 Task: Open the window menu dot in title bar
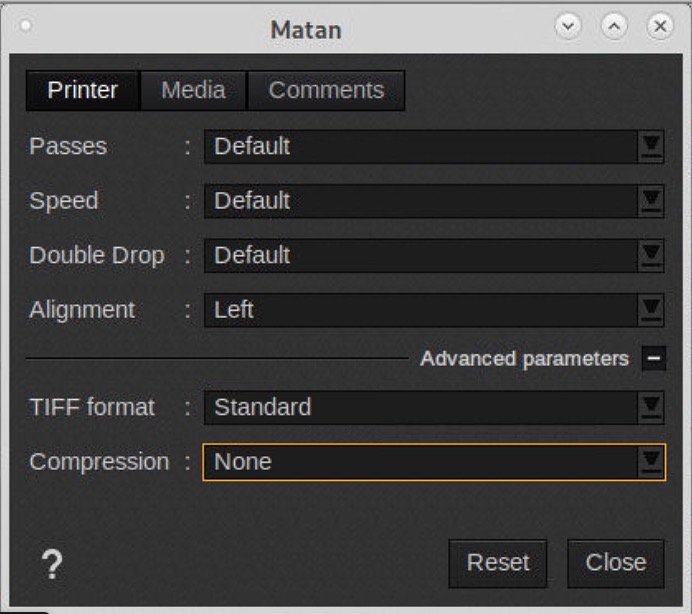pos(25,27)
